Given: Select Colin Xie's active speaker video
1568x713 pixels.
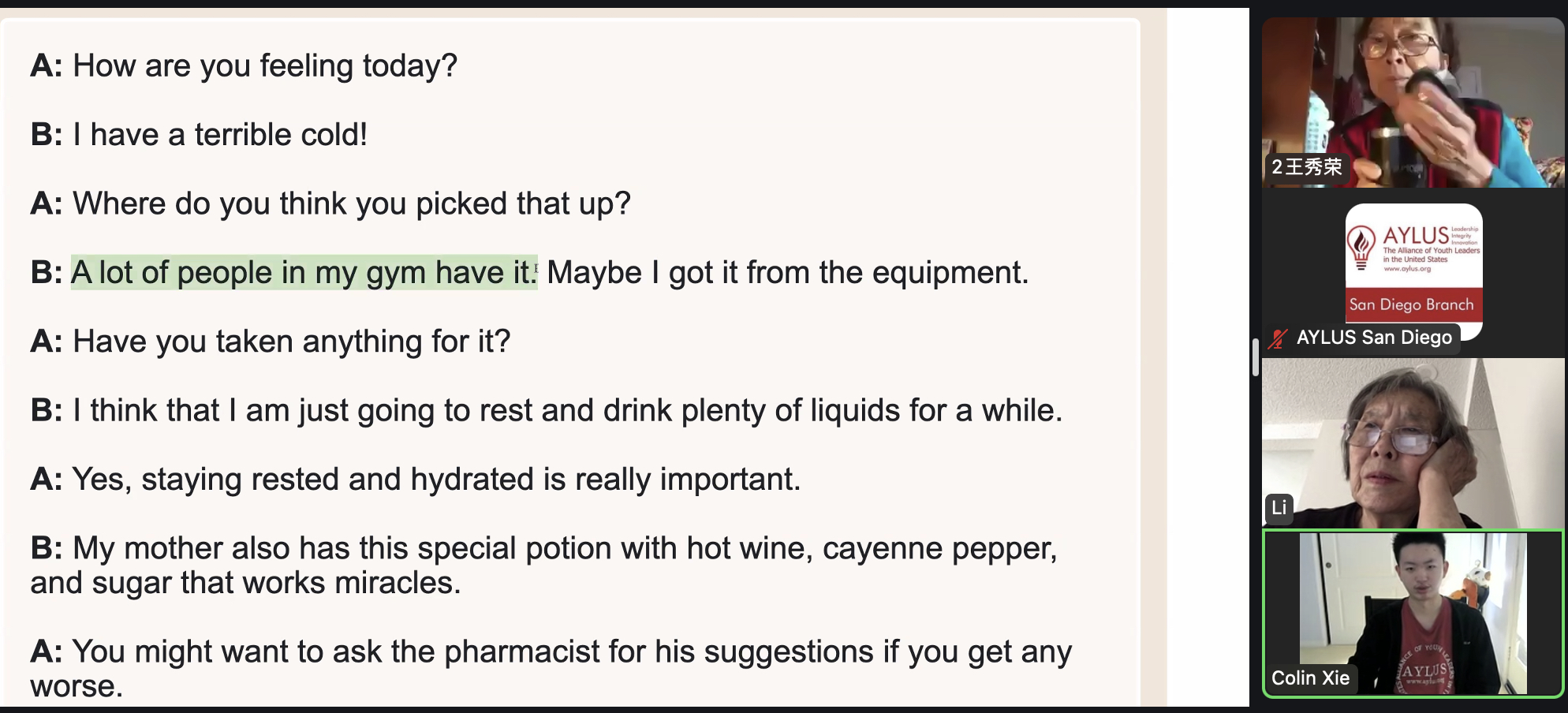Looking at the screenshot, I should pos(1413,614).
